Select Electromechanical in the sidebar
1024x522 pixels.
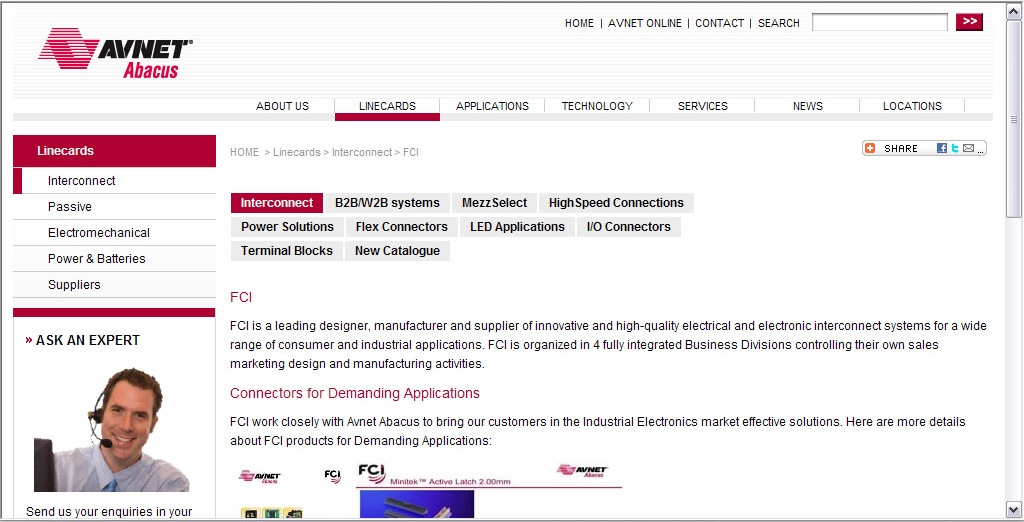[x=114, y=233]
